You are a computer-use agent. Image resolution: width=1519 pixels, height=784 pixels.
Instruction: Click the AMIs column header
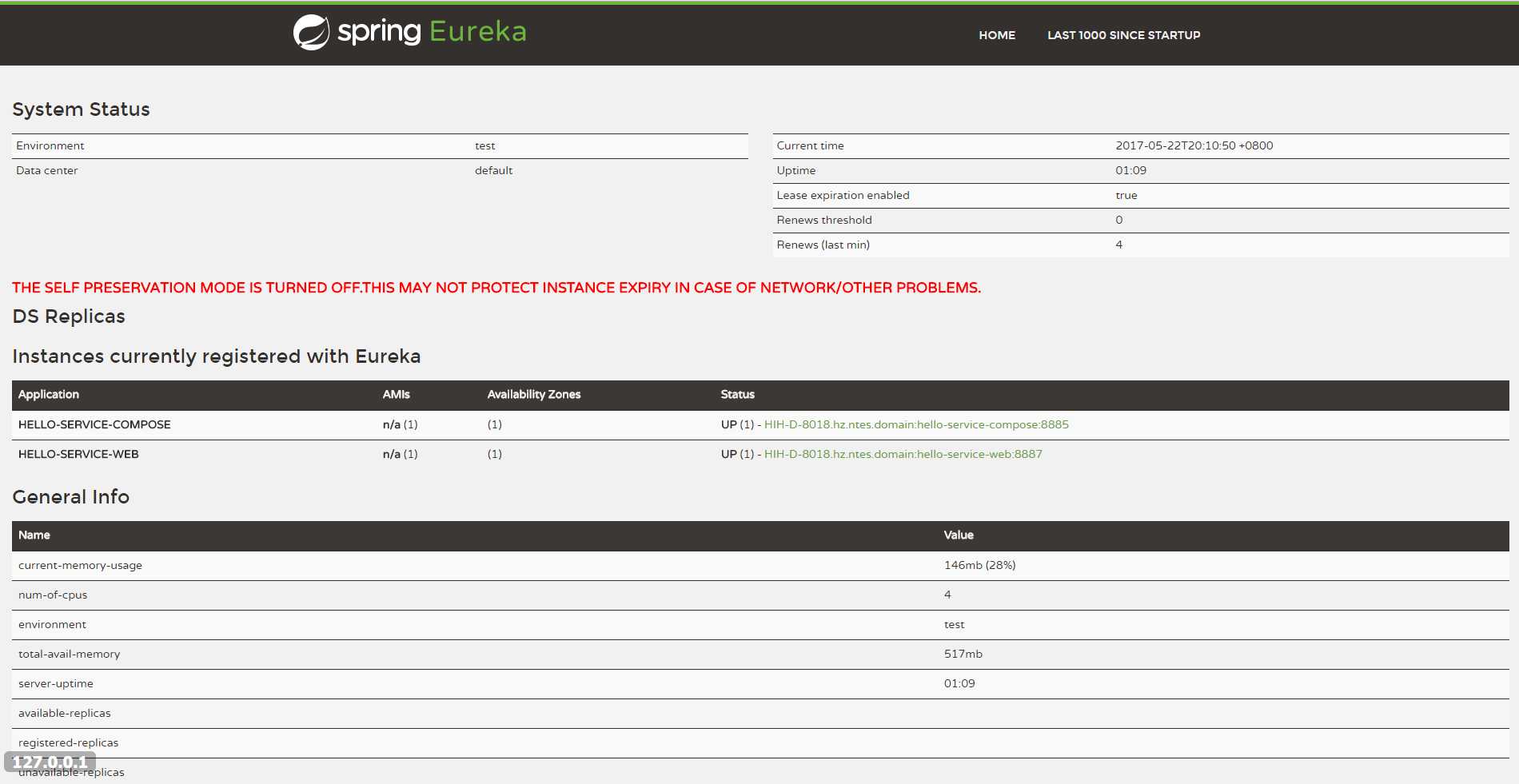pyautogui.click(x=396, y=395)
